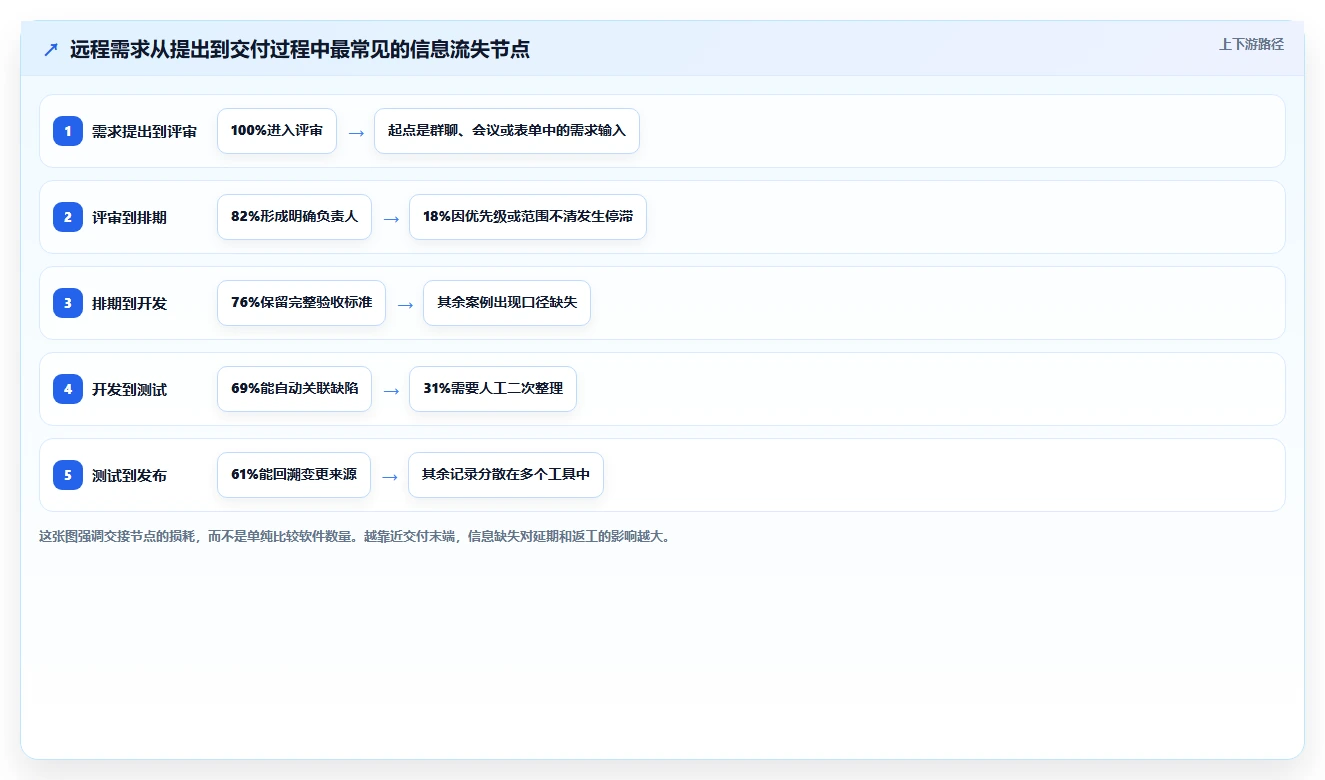The image size is (1325, 780).
Task: Select the step 5 number badge
Action: (68, 475)
